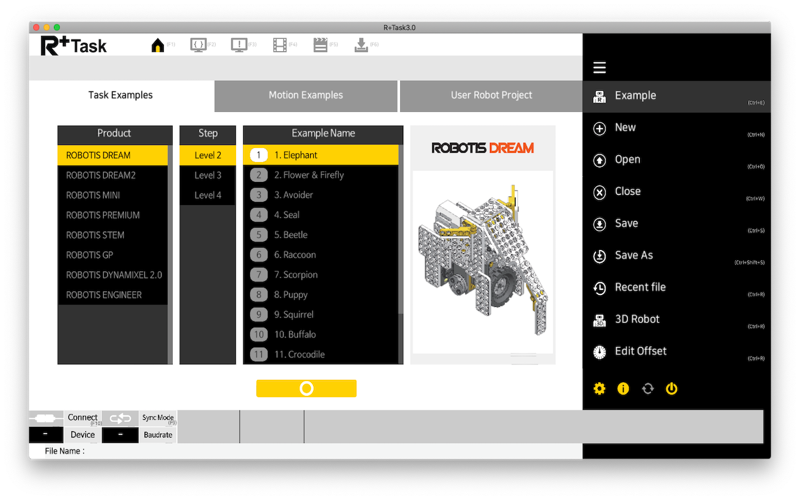Screen dimensions: 800x500
Task: Open the monitor debug icon (F3)
Action: (x=239, y=45)
